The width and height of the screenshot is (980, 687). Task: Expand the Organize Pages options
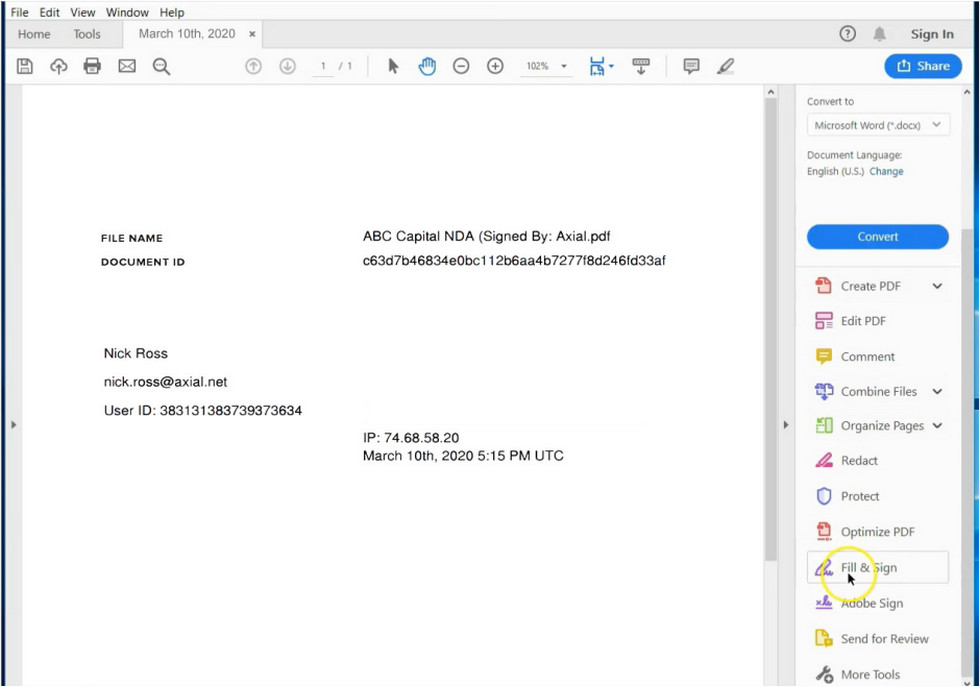[x=937, y=425]
